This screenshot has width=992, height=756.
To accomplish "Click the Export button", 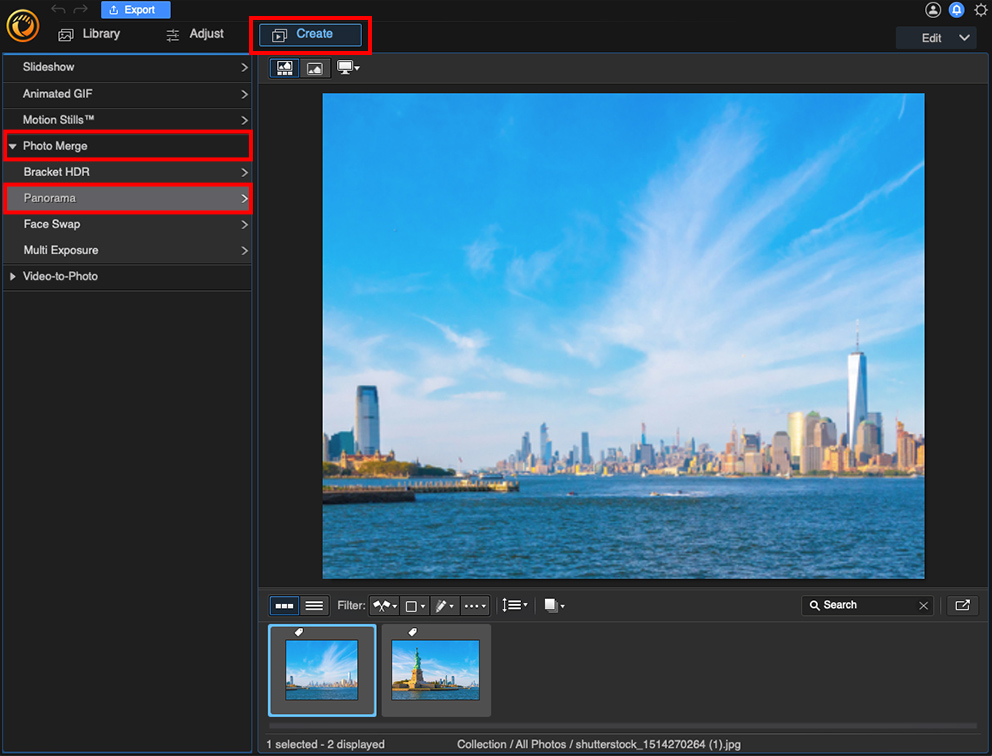I will click(x=135, y=10).
